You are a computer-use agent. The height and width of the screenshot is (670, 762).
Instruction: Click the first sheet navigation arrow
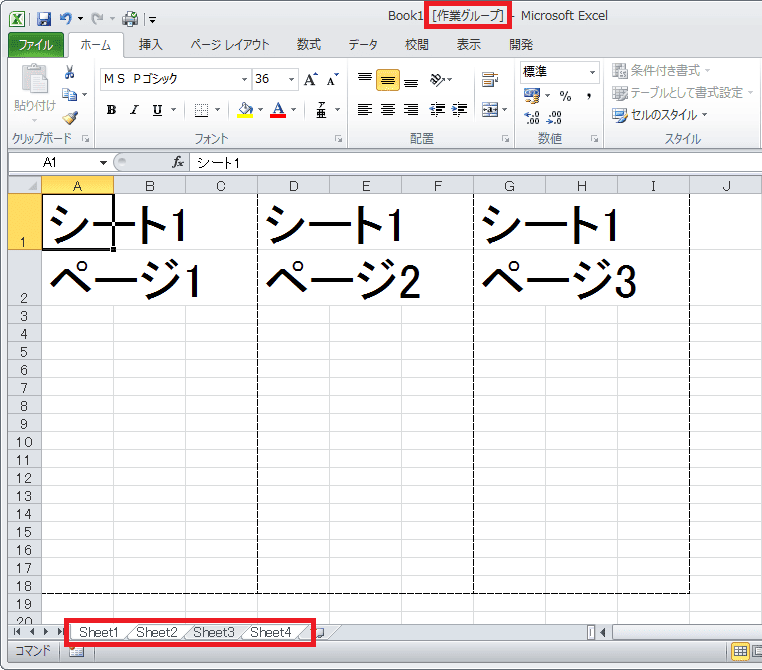click(x=17, y=632)
